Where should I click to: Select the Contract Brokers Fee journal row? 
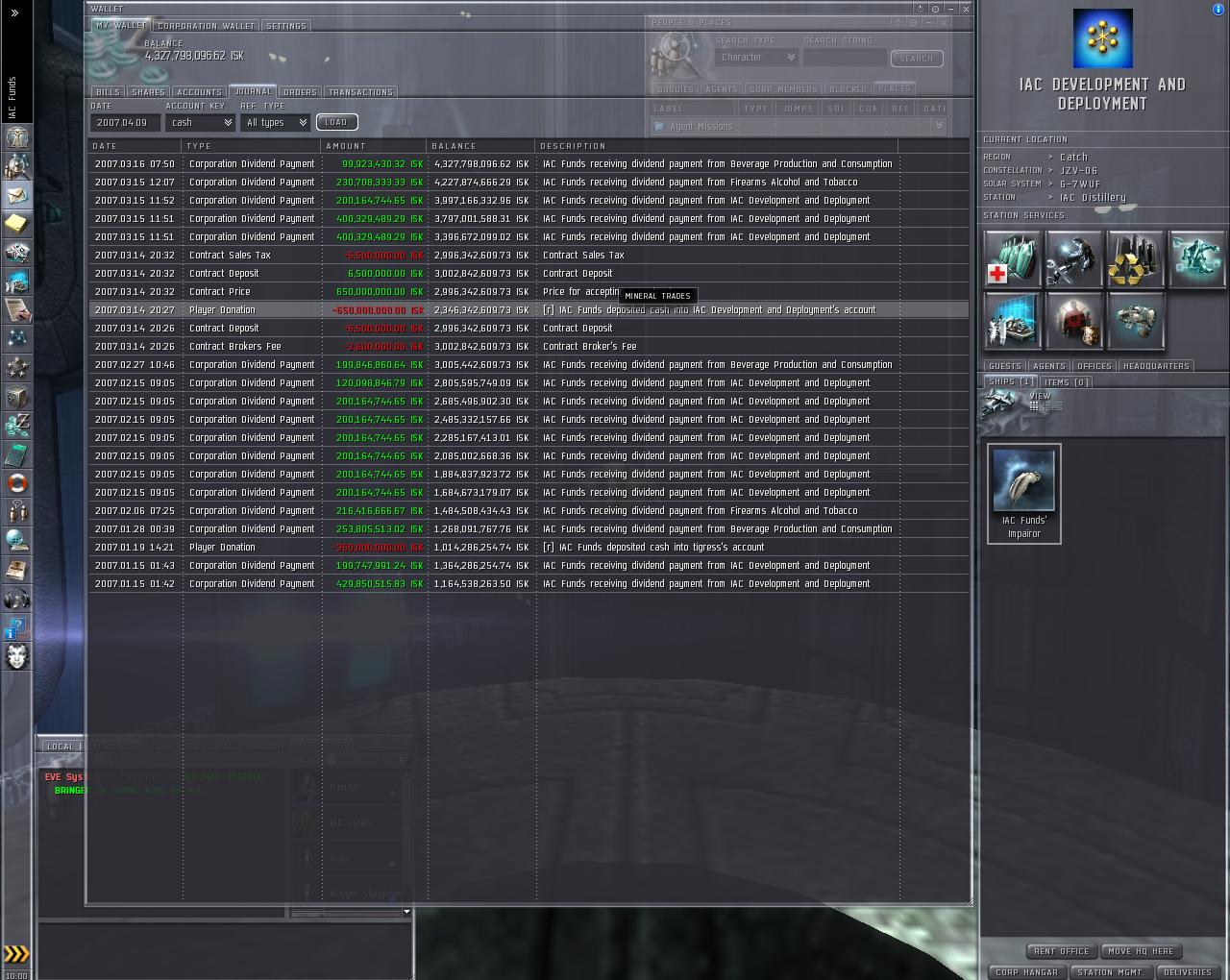tap(529, 347)
